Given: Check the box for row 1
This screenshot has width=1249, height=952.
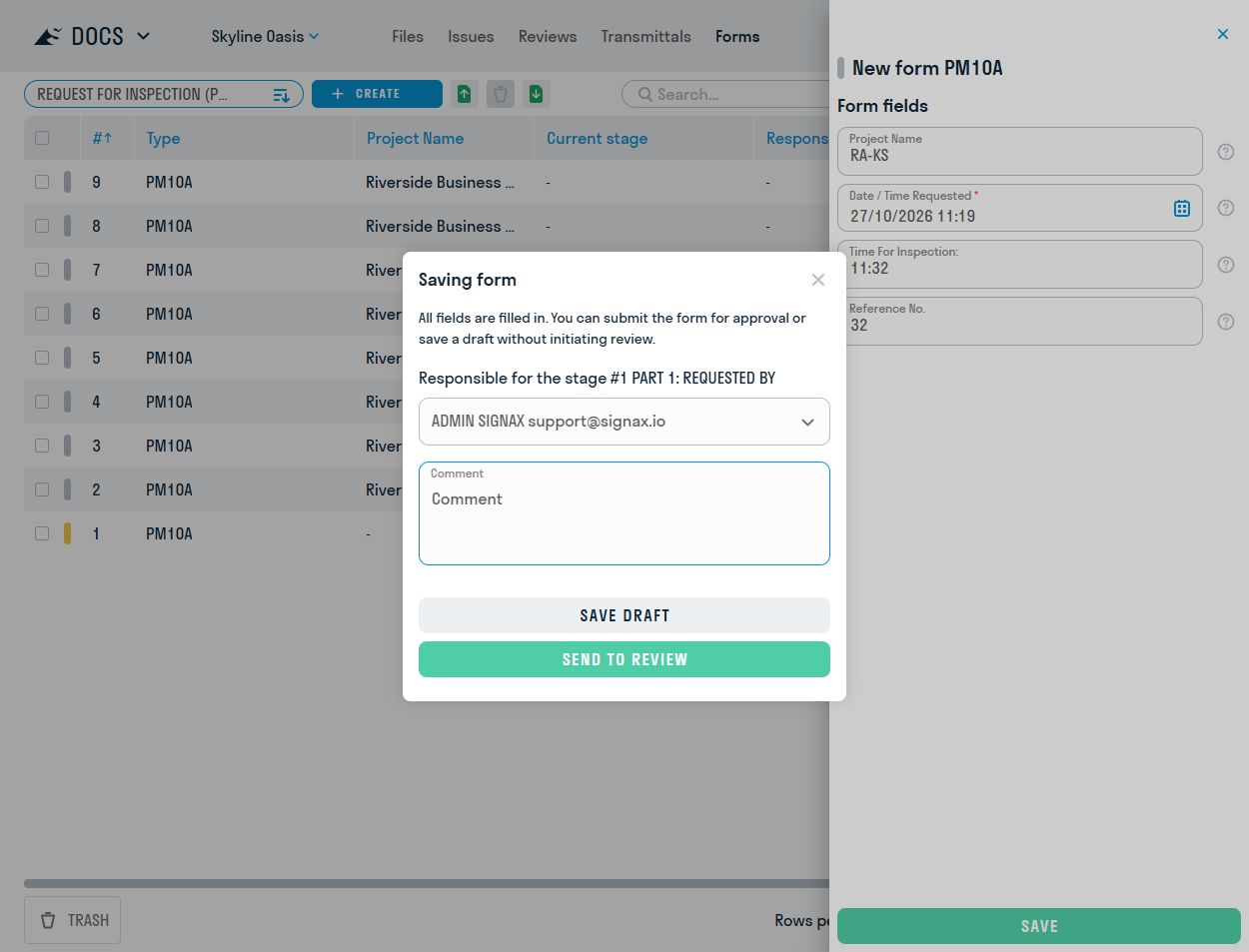Looking at the screenshot, I should [x=42, y=533].
